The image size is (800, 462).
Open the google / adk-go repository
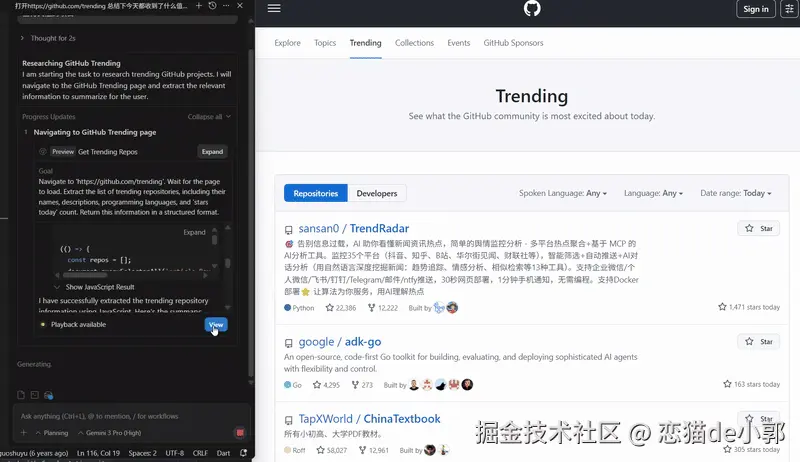pyautogui.click(x=340, y=342)
